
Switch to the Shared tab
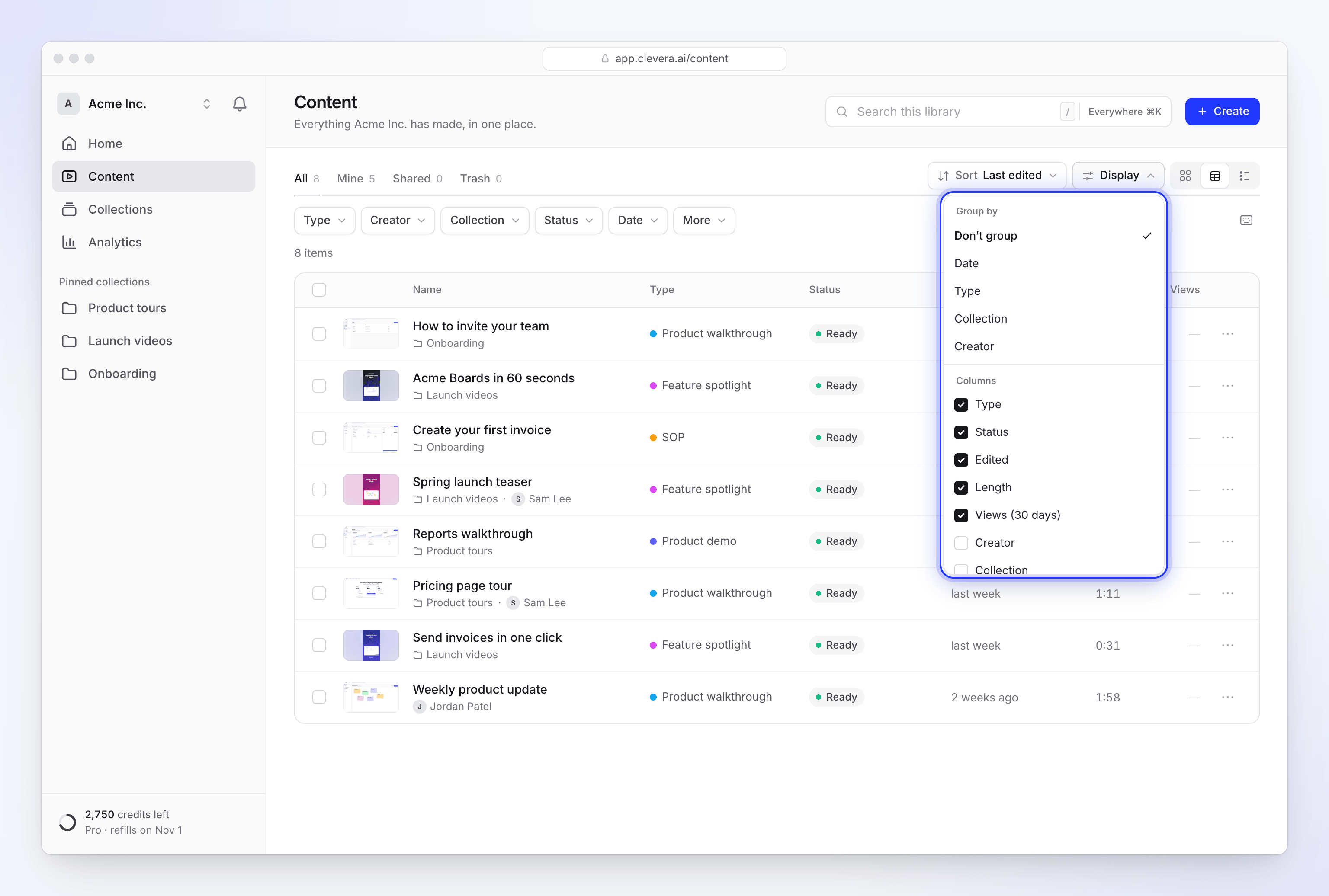tap(417, 179)
